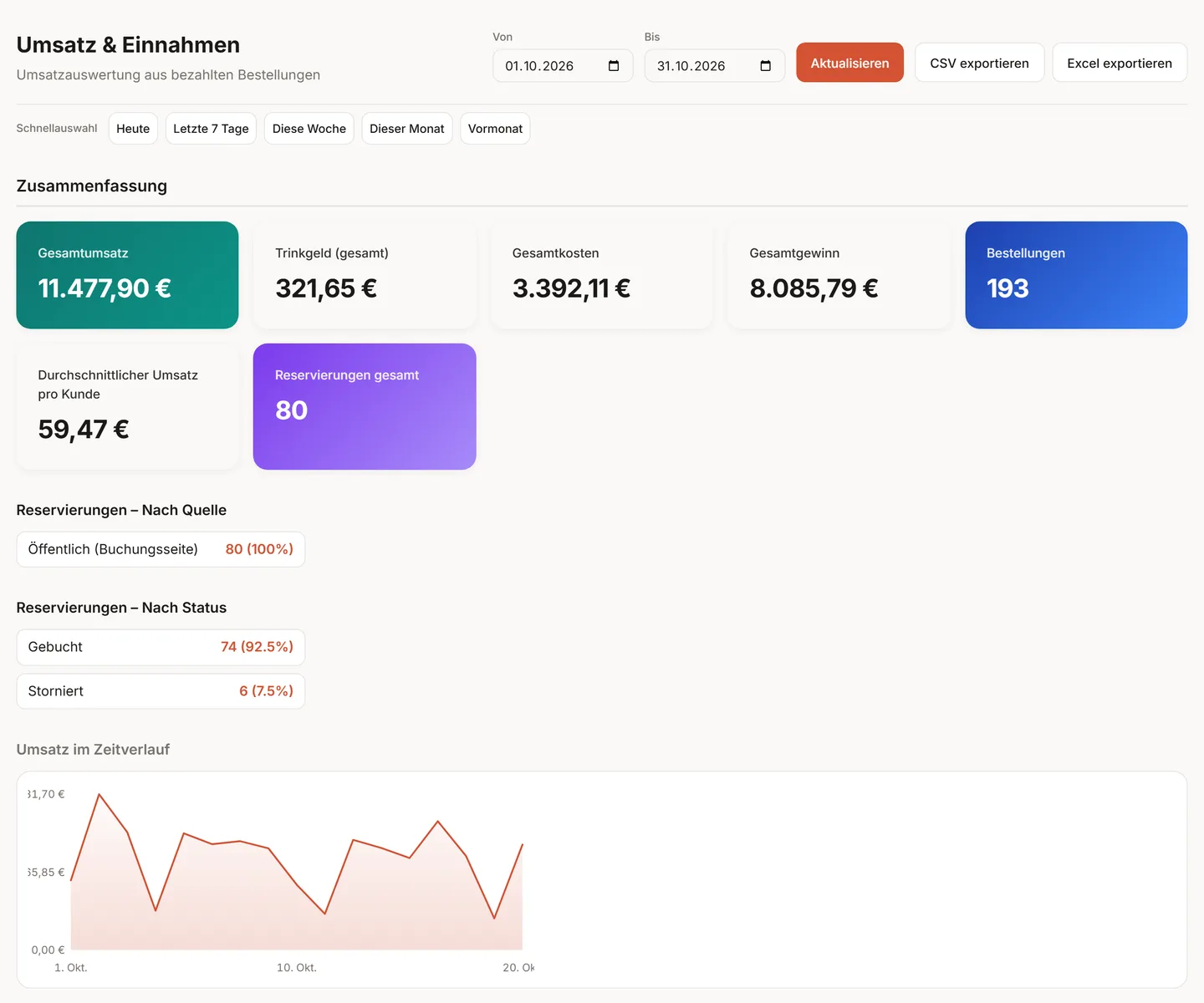Click the Storniert status row
The width and height of the screenshot is (1204, 1003).
[x=161, y=691]
